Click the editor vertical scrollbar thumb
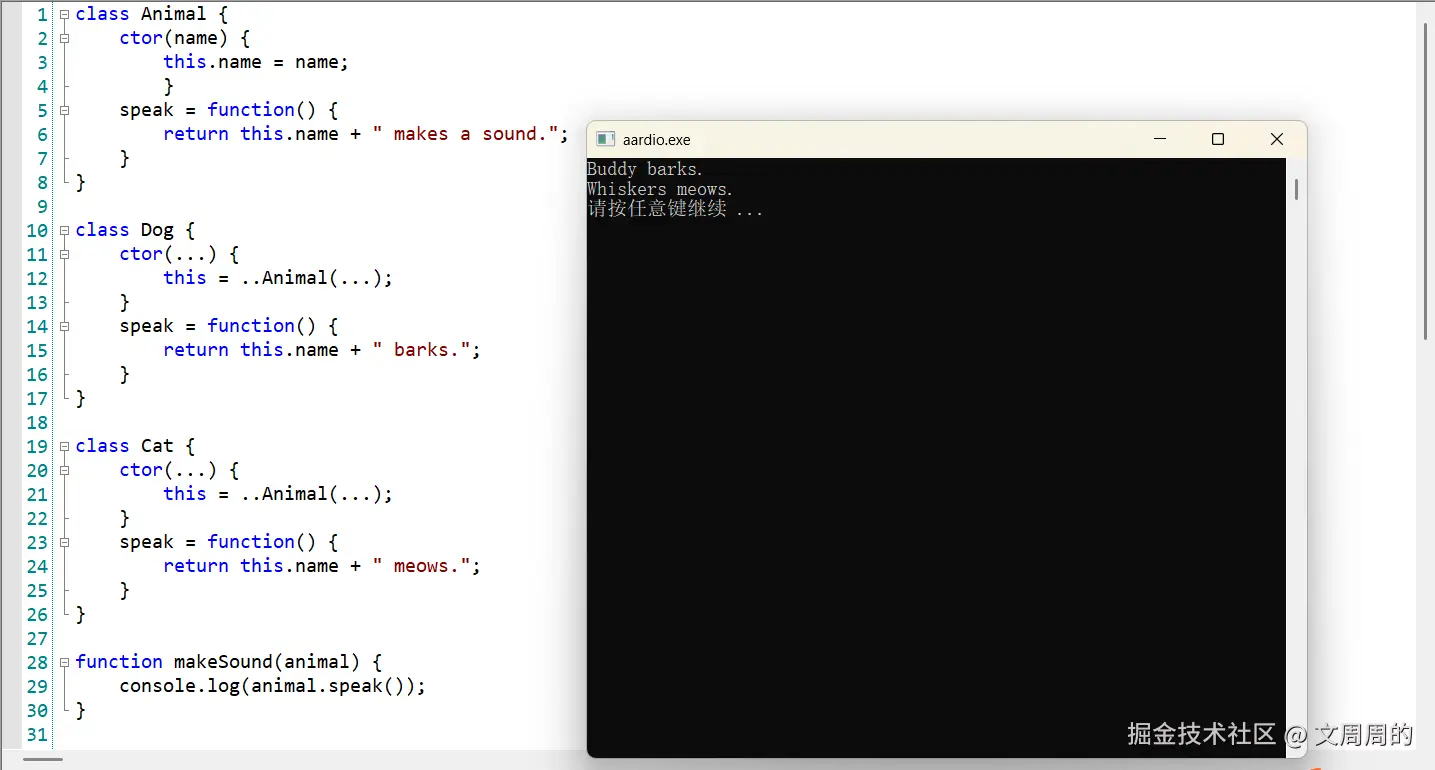This screenshot has width=1435, height=770. 1425,181
